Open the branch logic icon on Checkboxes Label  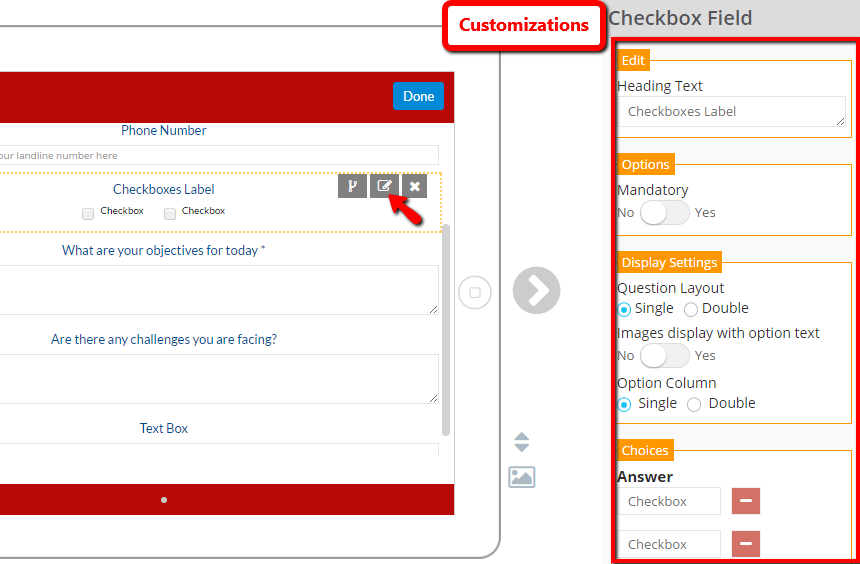point(352,187)
